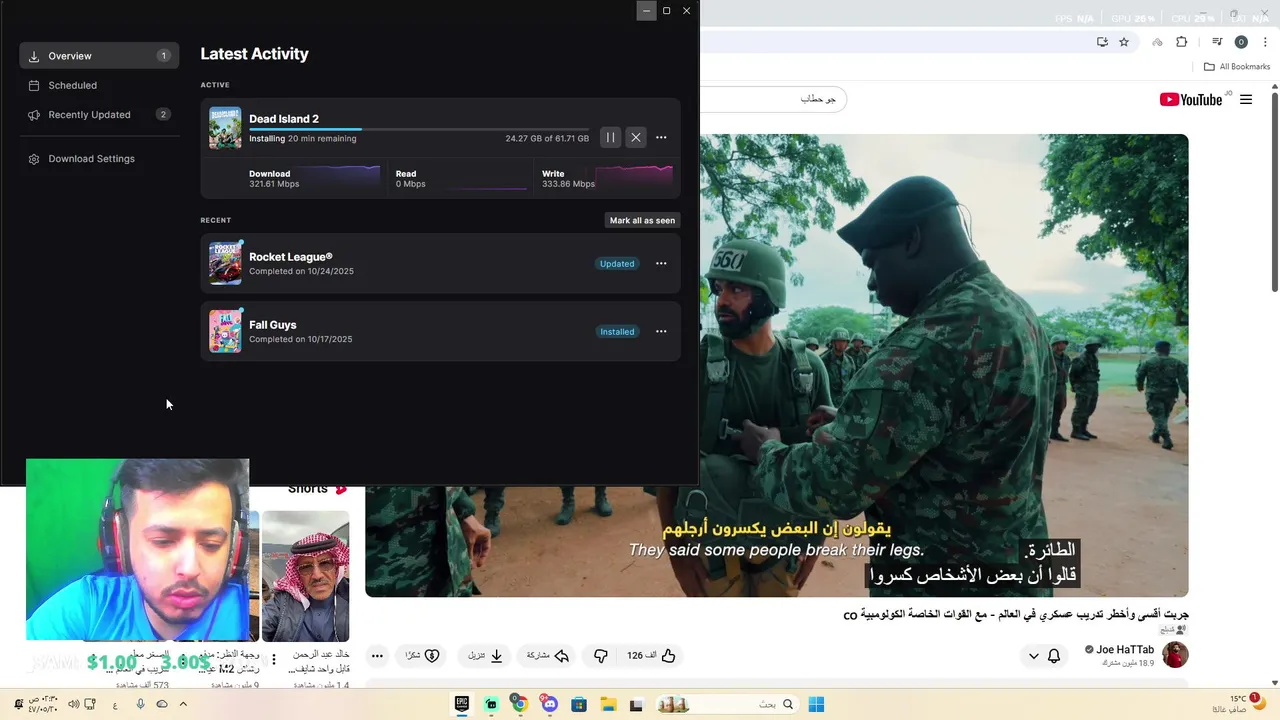
Task: Click the video Share button
Action: tap(548, 656)
